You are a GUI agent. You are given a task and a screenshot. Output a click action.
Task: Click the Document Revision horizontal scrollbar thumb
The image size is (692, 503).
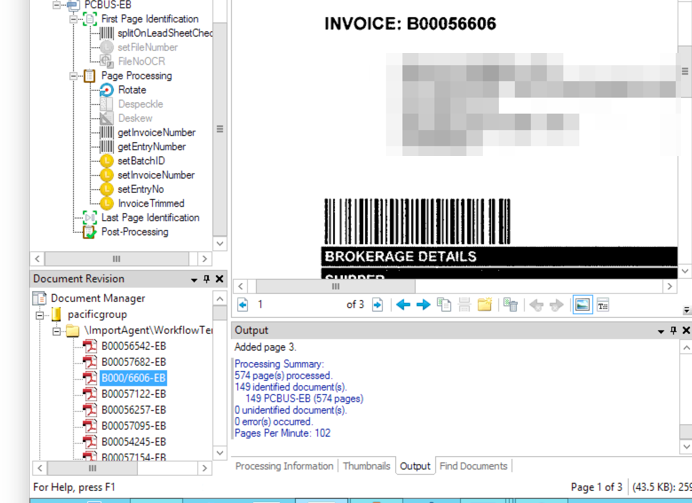pos(93,468)
